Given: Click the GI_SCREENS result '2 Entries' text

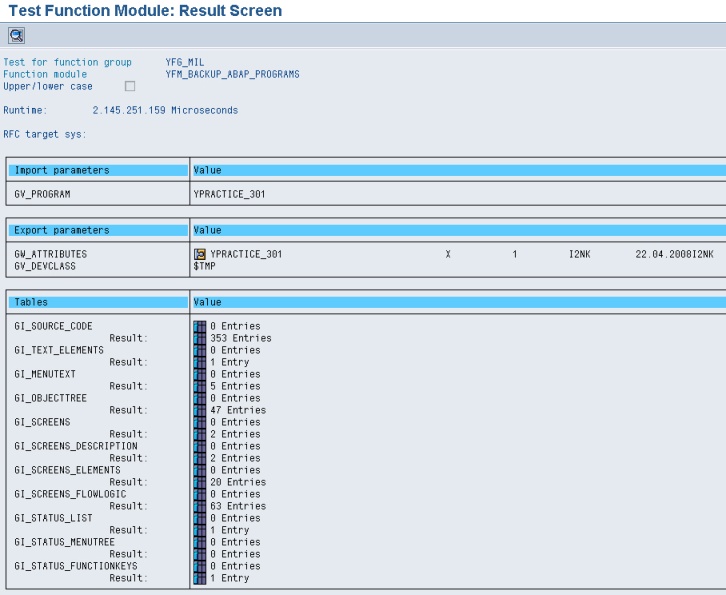Looking at the screenshot, I should [235, 434].
